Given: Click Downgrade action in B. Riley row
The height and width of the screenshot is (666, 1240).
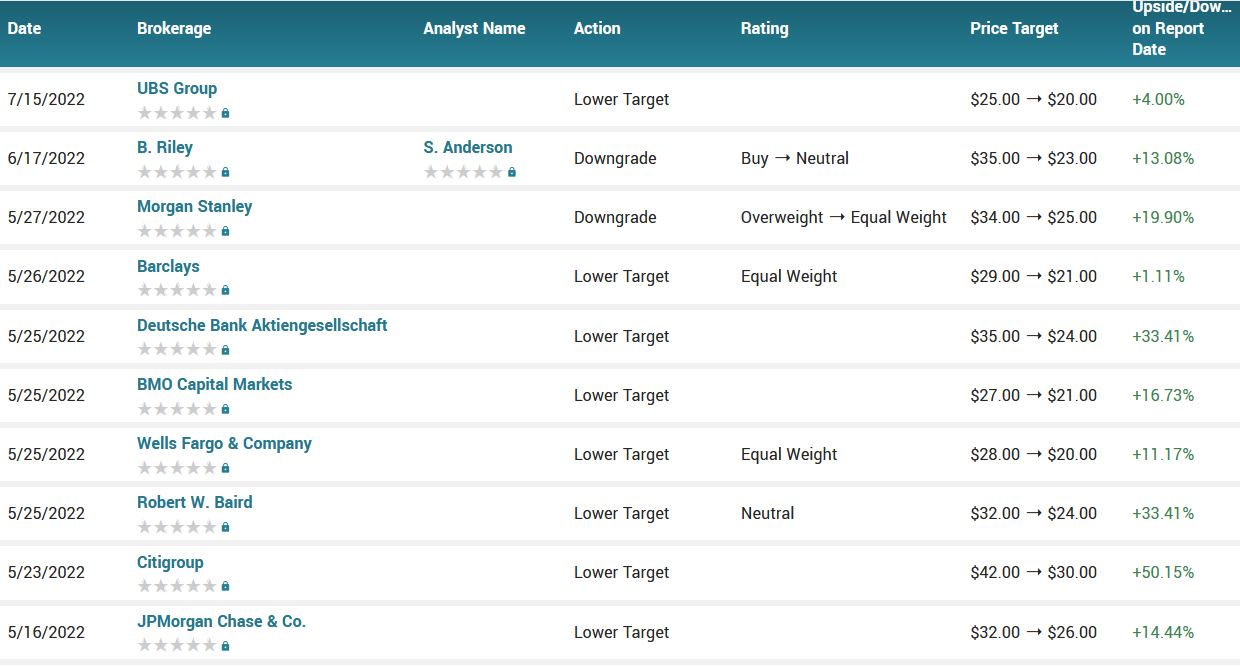Looking at the screenshot, I should (615, 158).
